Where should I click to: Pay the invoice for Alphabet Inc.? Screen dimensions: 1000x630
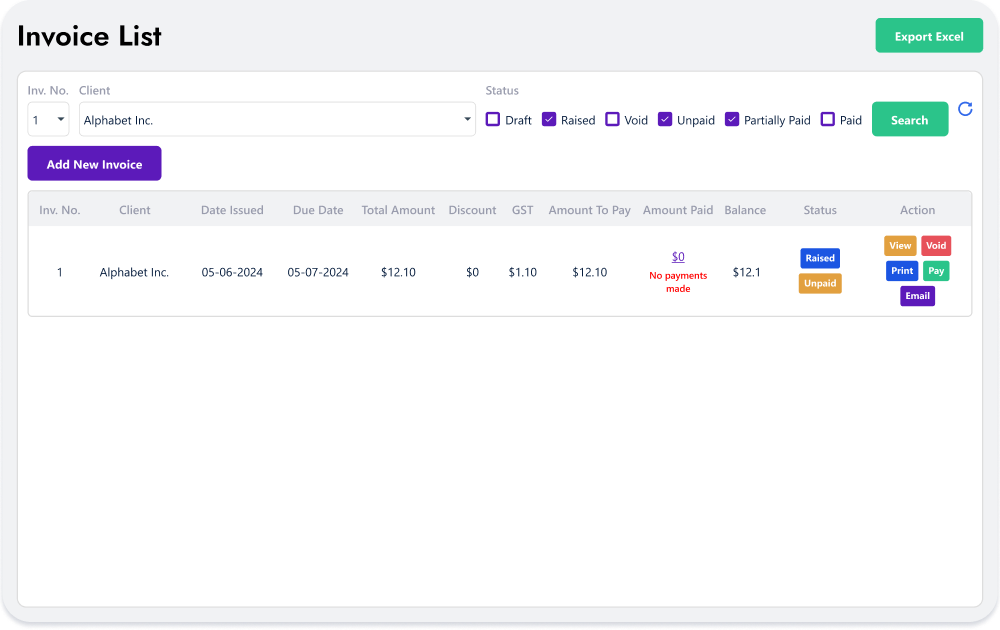(936, 270)
